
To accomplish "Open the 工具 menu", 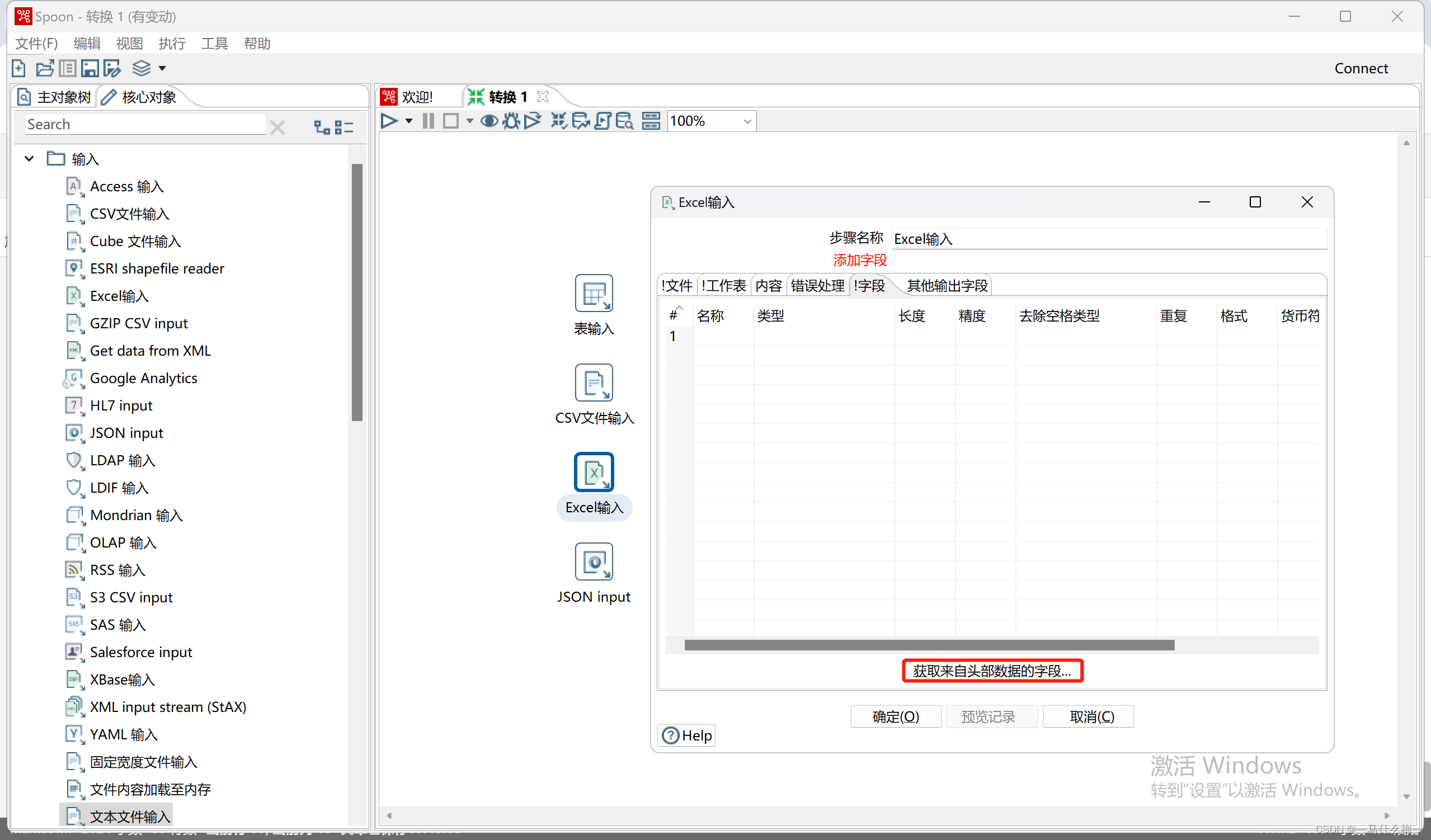I will pos(215,43).
